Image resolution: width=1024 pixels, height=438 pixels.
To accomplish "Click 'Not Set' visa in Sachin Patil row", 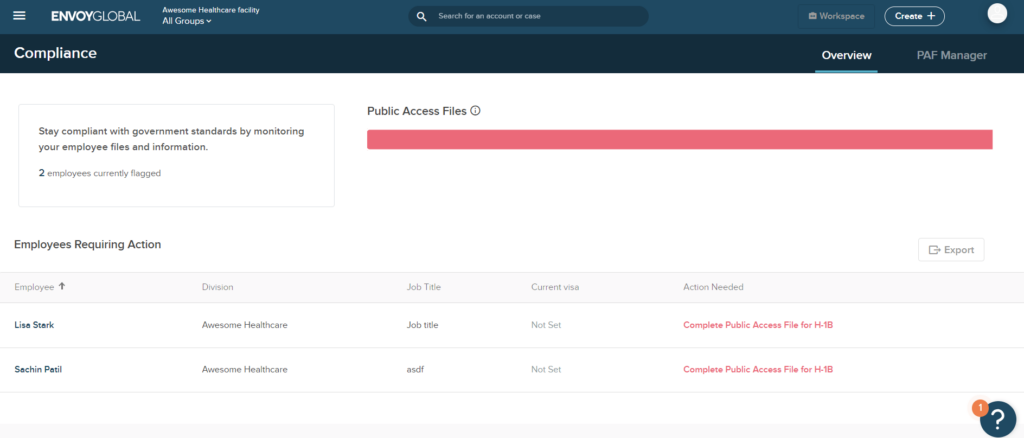I will pos(546,369).
